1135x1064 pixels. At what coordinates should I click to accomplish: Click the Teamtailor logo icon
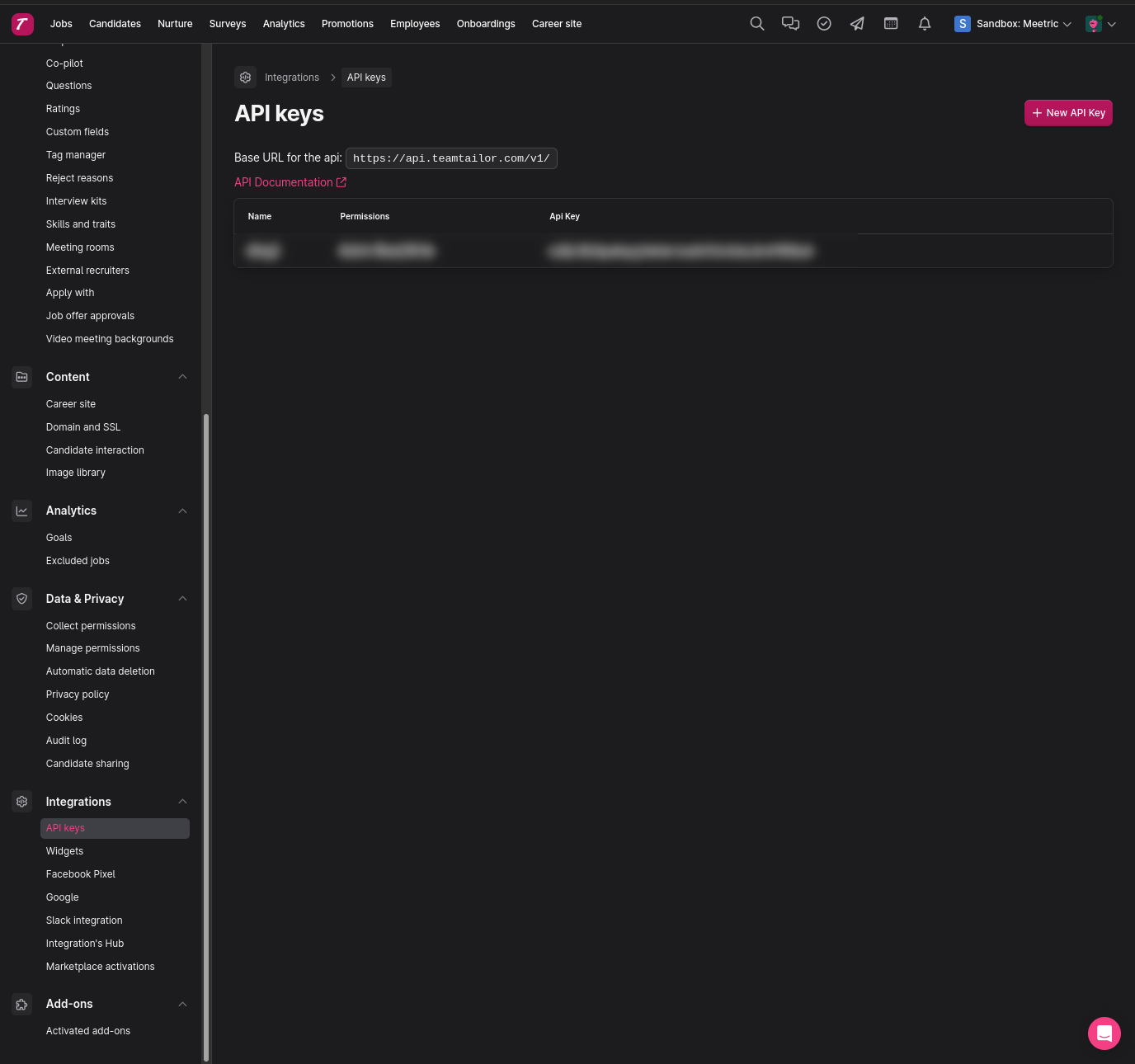pos(22,24)
